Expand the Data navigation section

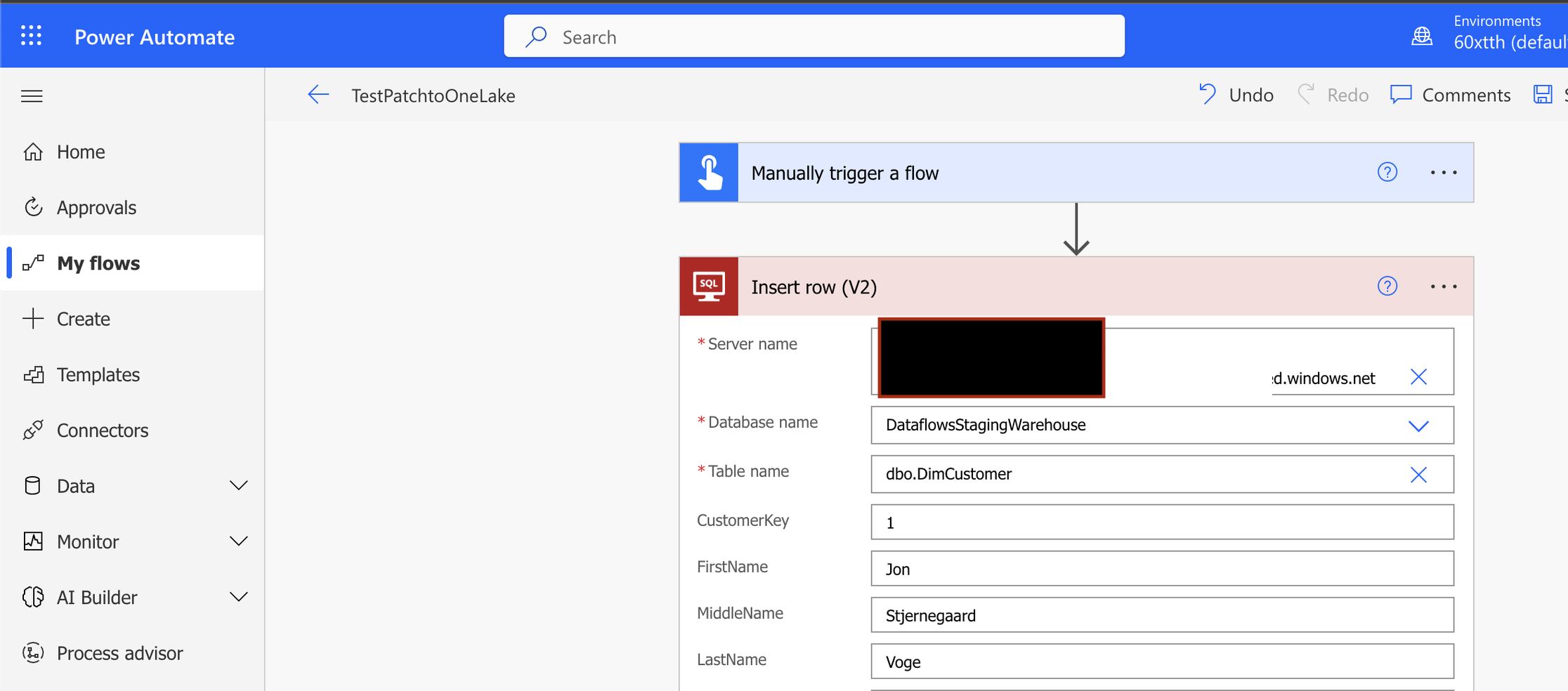(x=239, y=486)
